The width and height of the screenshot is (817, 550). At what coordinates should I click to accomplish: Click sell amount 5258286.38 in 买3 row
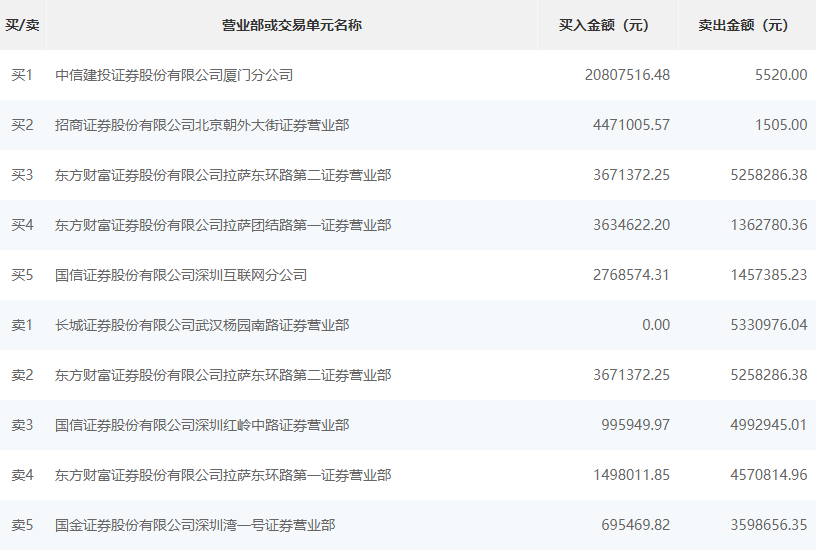point(769,175)
